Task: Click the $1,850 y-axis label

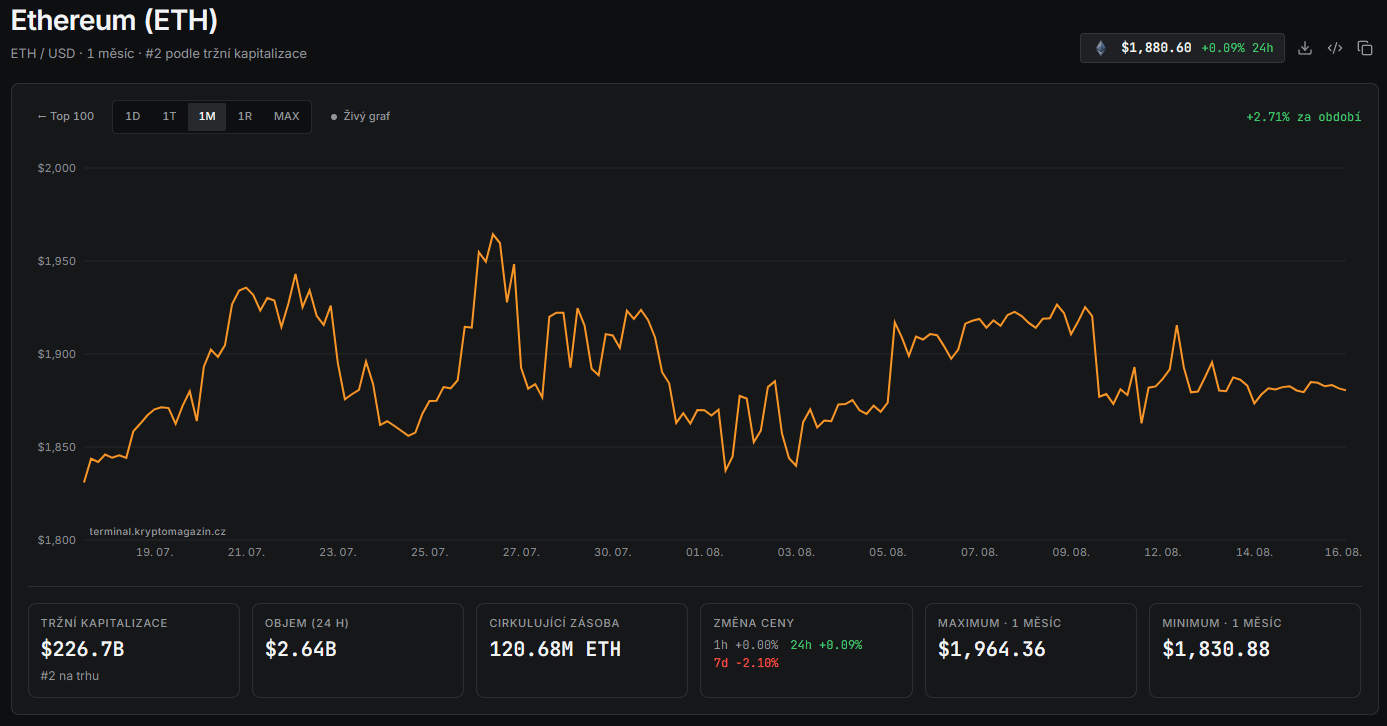Action: click(x=57, y=447)
